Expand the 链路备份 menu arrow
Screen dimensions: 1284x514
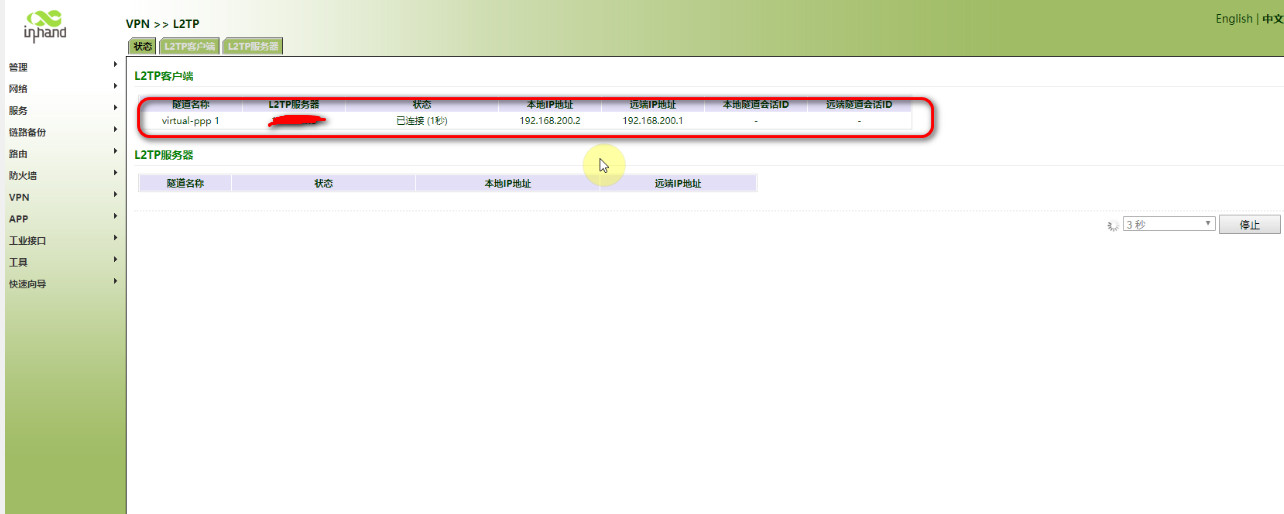(116, 130)
